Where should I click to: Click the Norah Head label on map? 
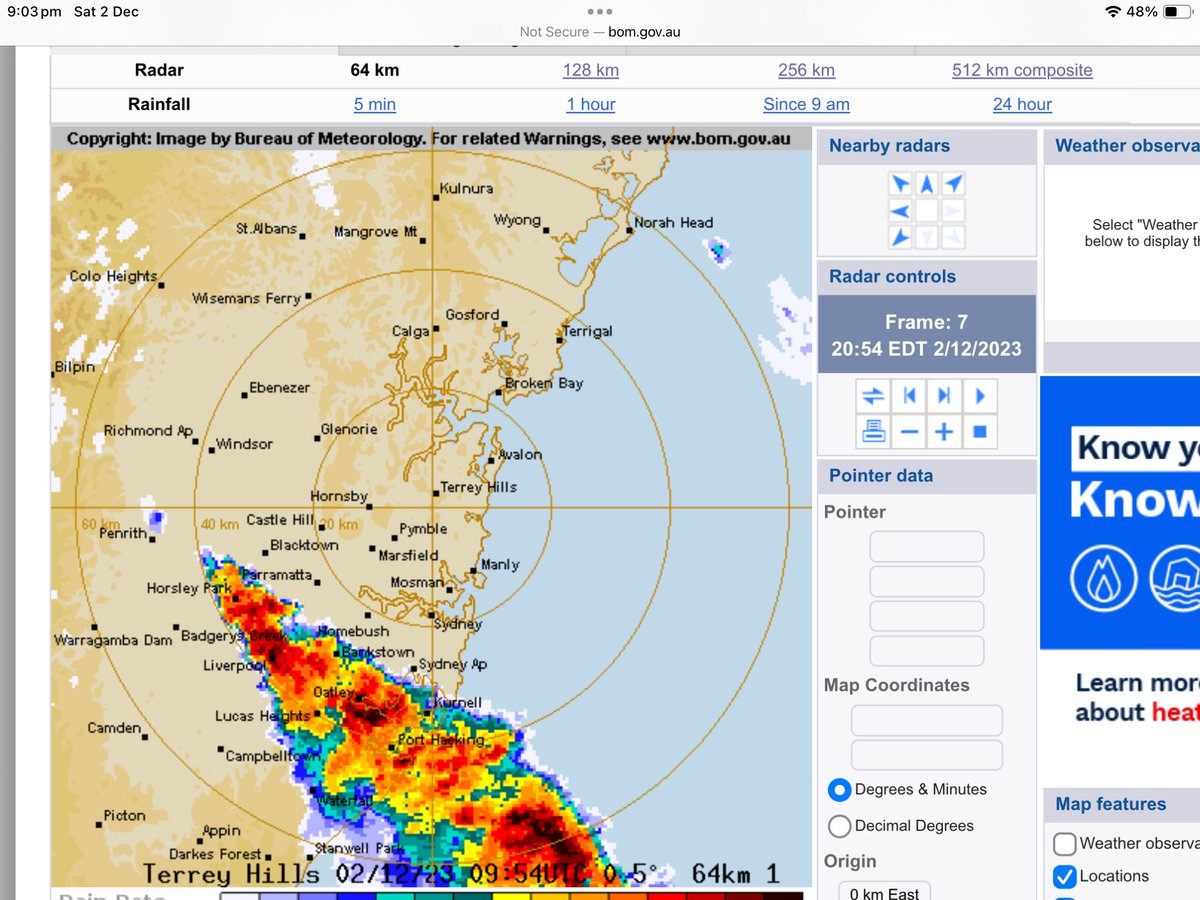[x=674, y=222]
